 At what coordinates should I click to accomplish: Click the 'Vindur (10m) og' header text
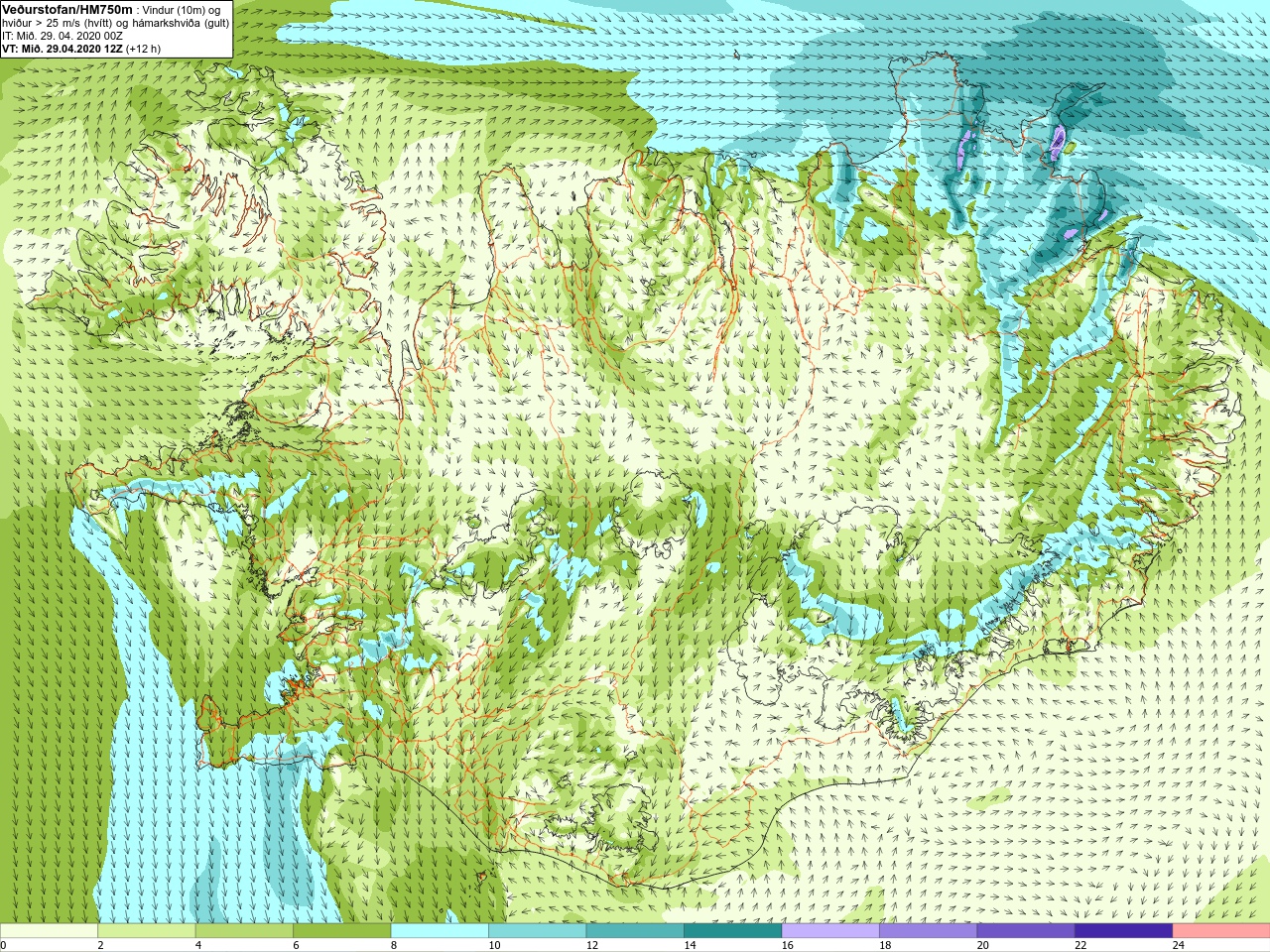[182, 10]
